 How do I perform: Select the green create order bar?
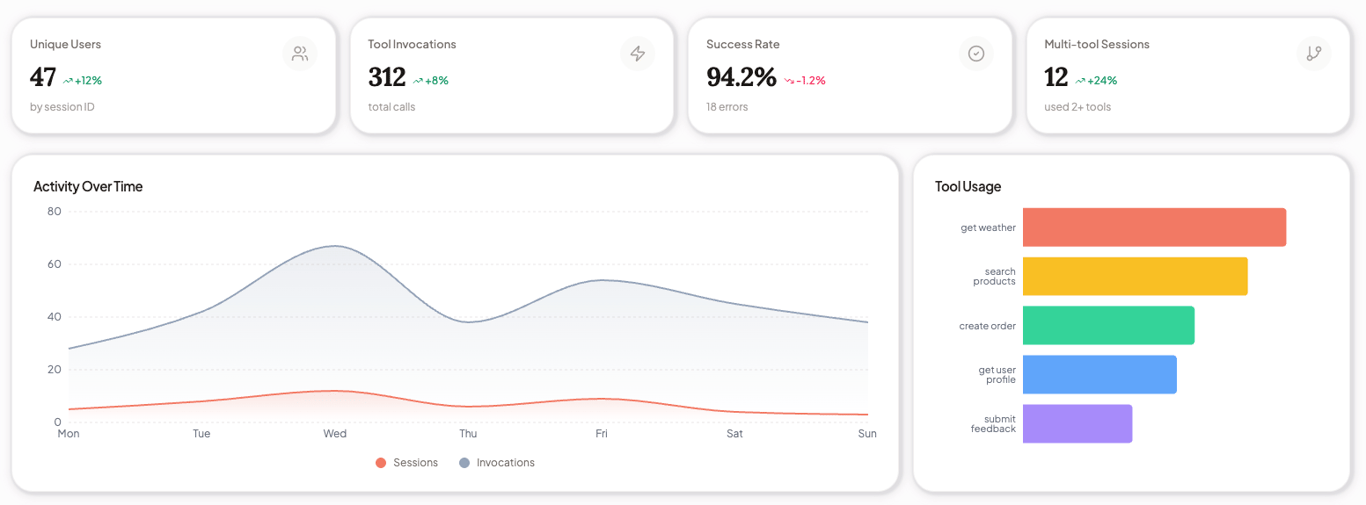click(x=1108, y=325)
